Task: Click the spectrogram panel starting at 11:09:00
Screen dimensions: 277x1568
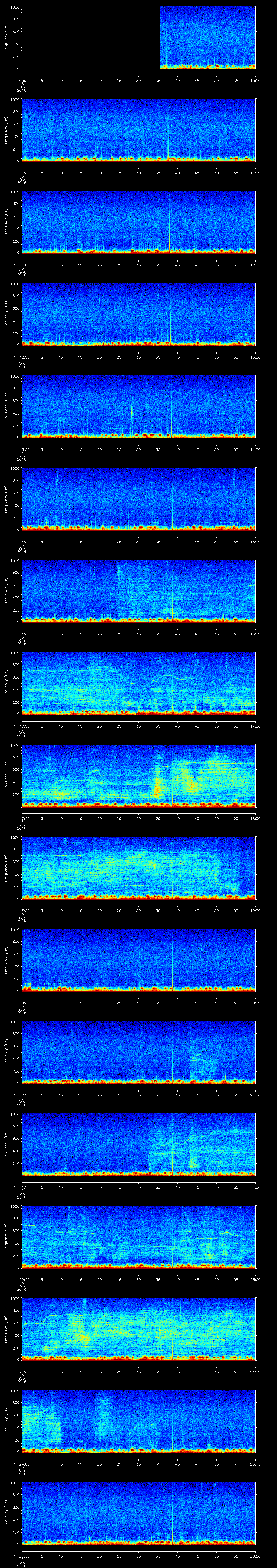Action: [139, 38]
